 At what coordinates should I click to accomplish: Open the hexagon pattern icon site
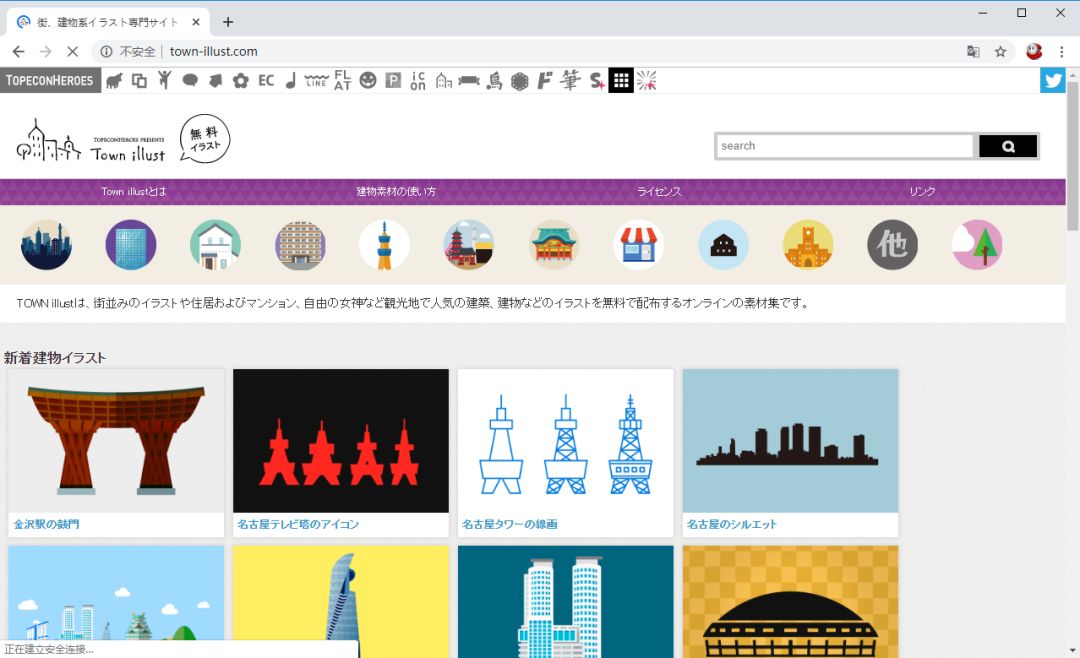(519, 81)
